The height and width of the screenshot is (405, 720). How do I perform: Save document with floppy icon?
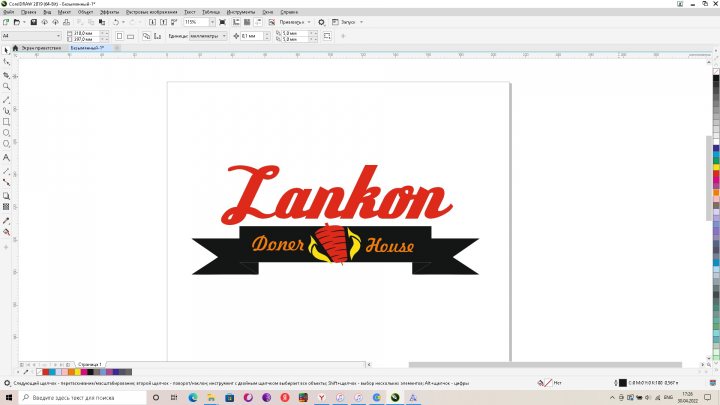[x=34, y=22]
